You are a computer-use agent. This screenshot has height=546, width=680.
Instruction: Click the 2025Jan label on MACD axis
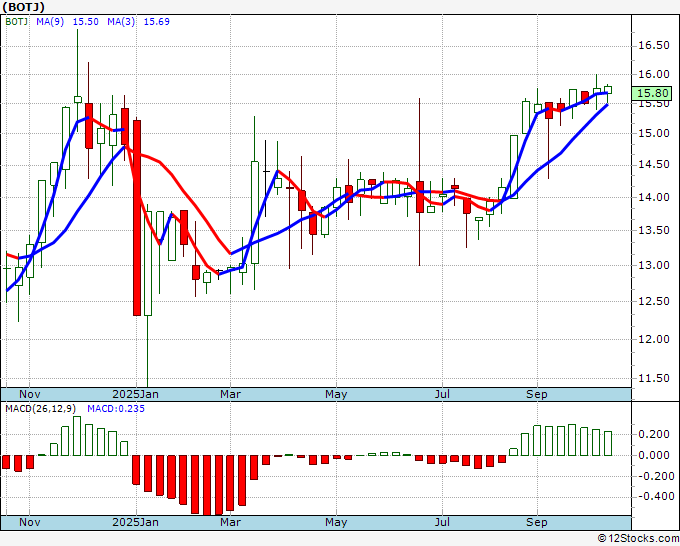pyautogui.click(x=135, y=522)
